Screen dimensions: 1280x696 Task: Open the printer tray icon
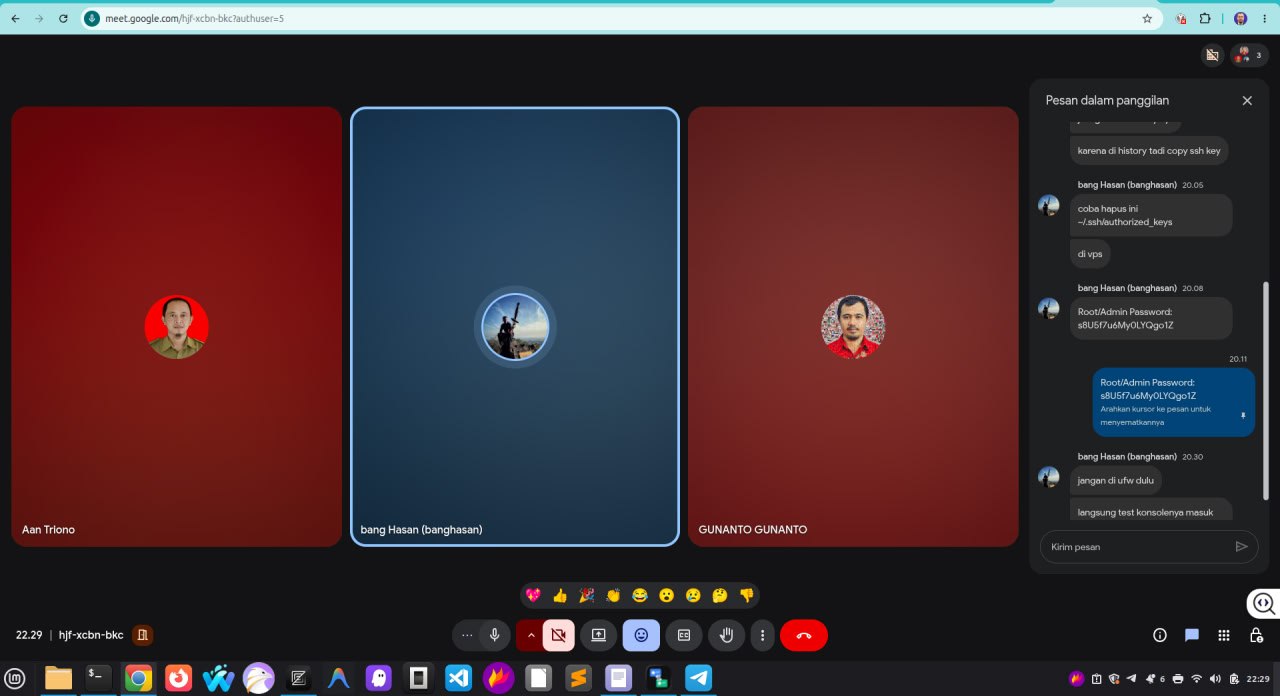point(1178,679)
